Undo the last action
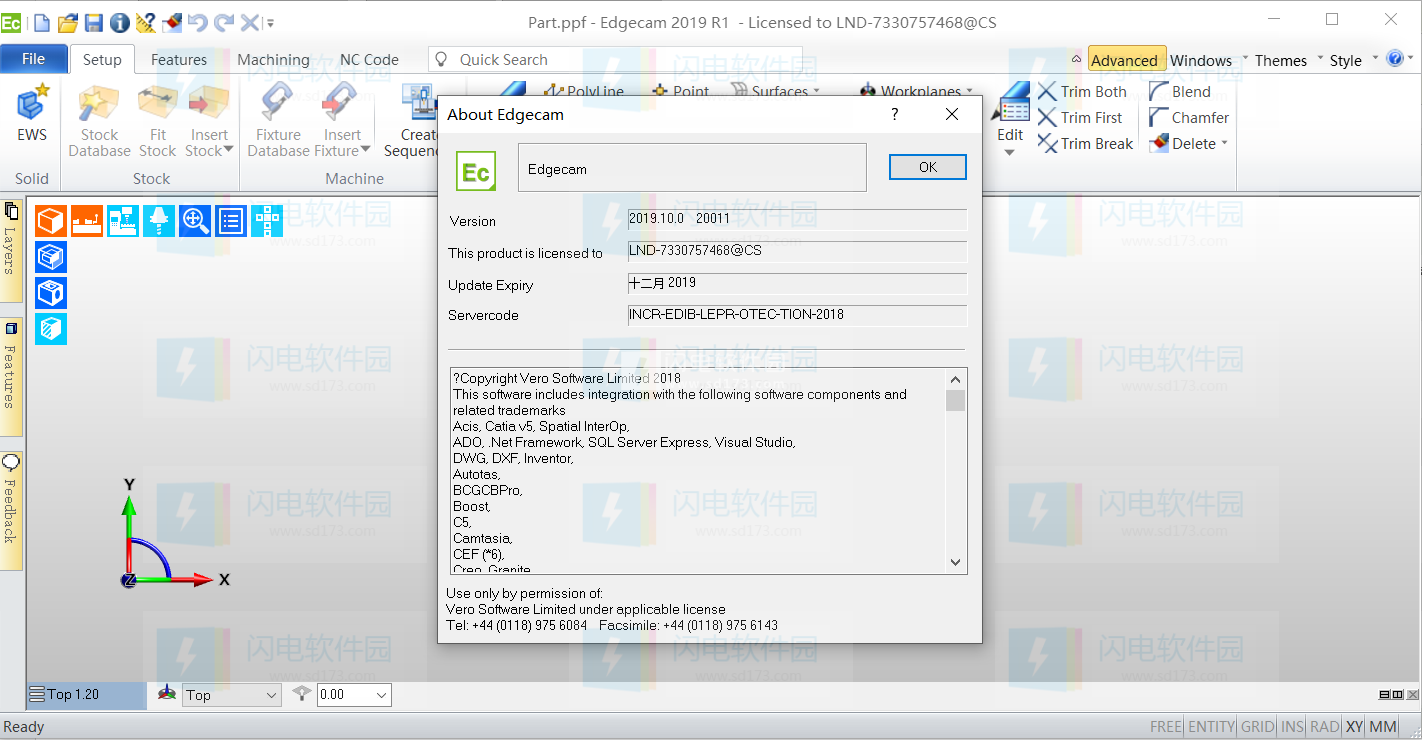Viewport: 1422px width, 740px height. [197, 22]
